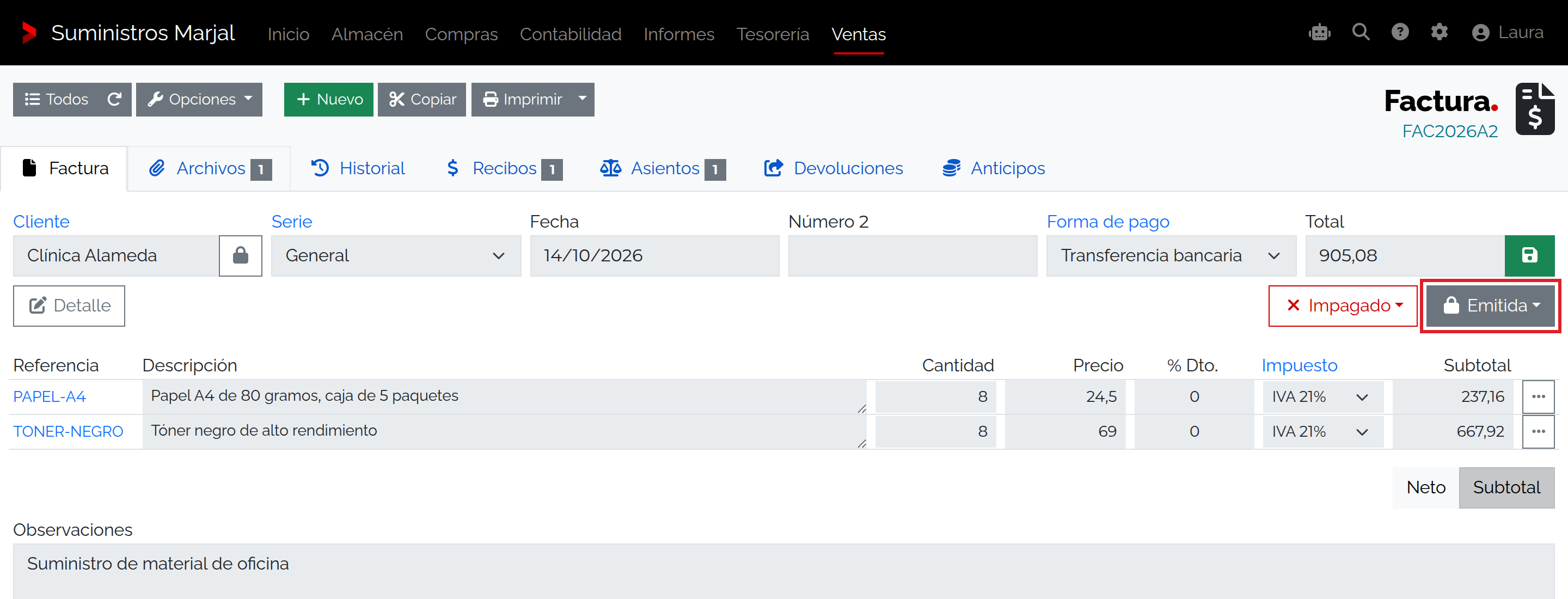Select the Subtotal toggle
Viewport: 1568px width, 599px height.
click(1506, 487)
